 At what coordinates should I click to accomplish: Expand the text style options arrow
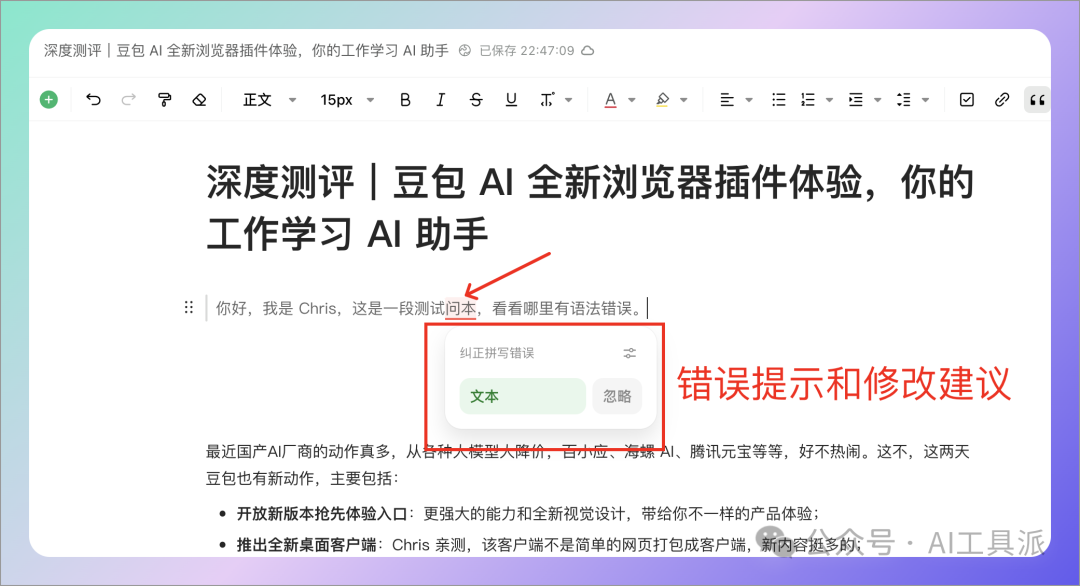569,100
